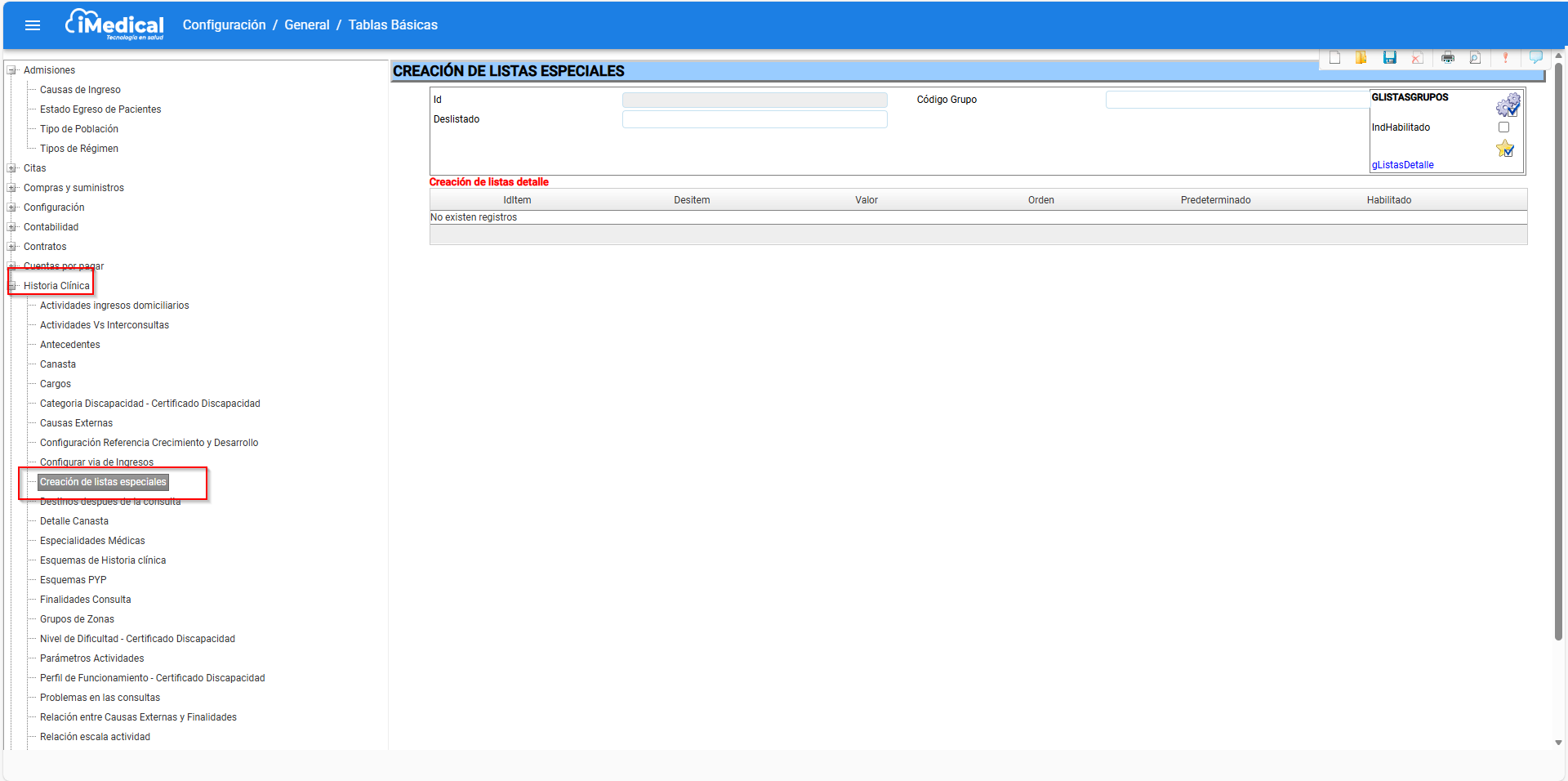This screenshot has width=1568, height=781.
Task: Print using the printer icon
Action: click(1447, 58)
